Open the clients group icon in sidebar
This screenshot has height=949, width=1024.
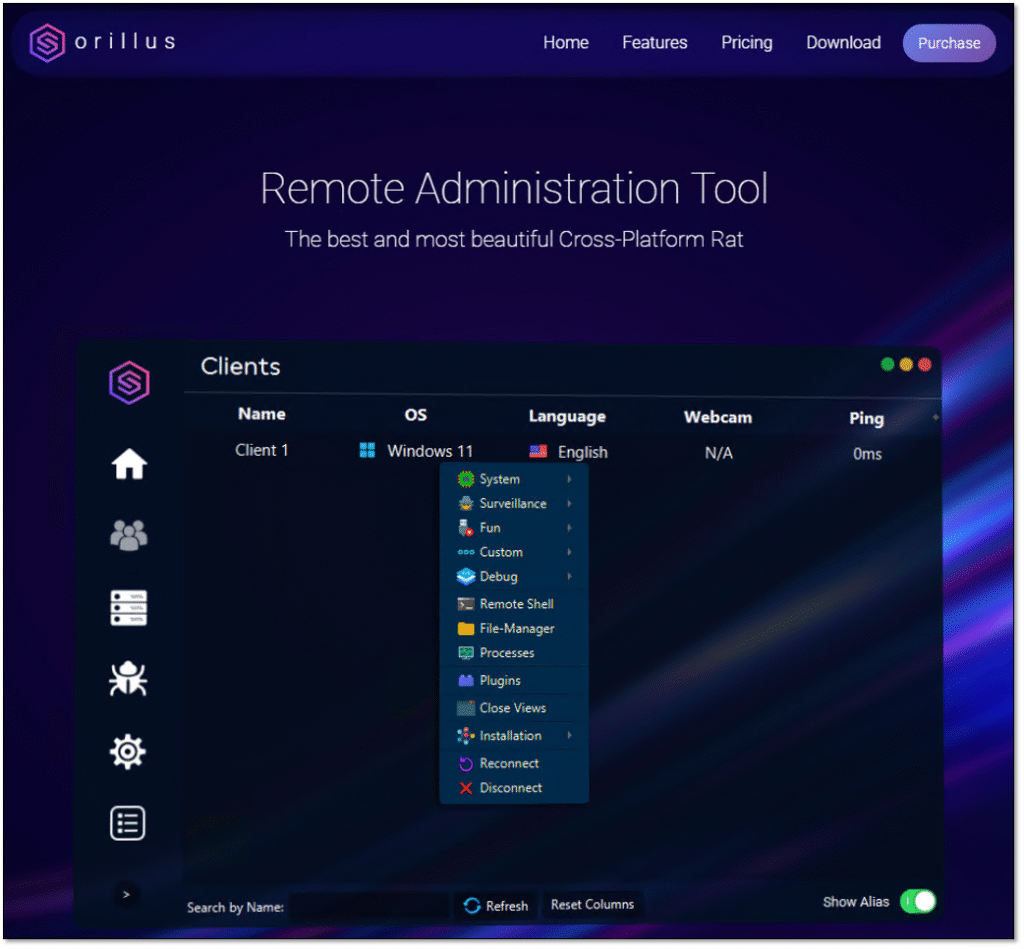coord(129,536)
